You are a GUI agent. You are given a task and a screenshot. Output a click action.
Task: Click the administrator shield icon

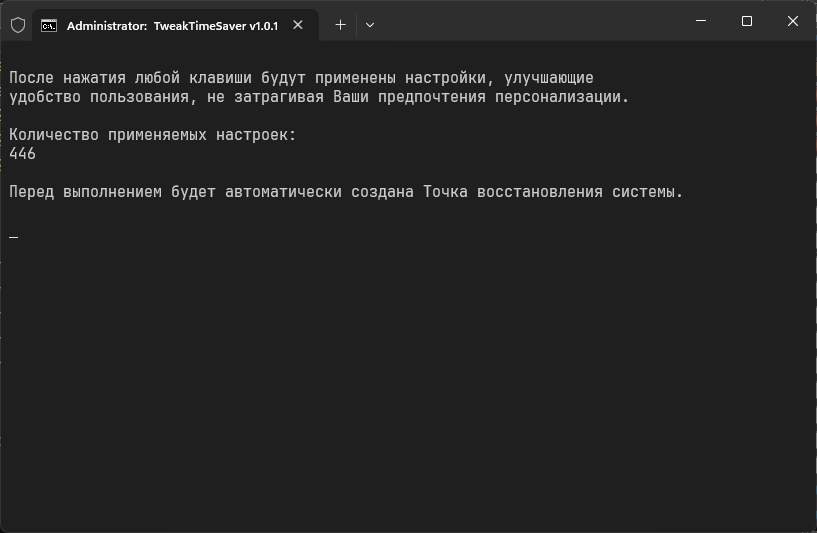point(18,25)
